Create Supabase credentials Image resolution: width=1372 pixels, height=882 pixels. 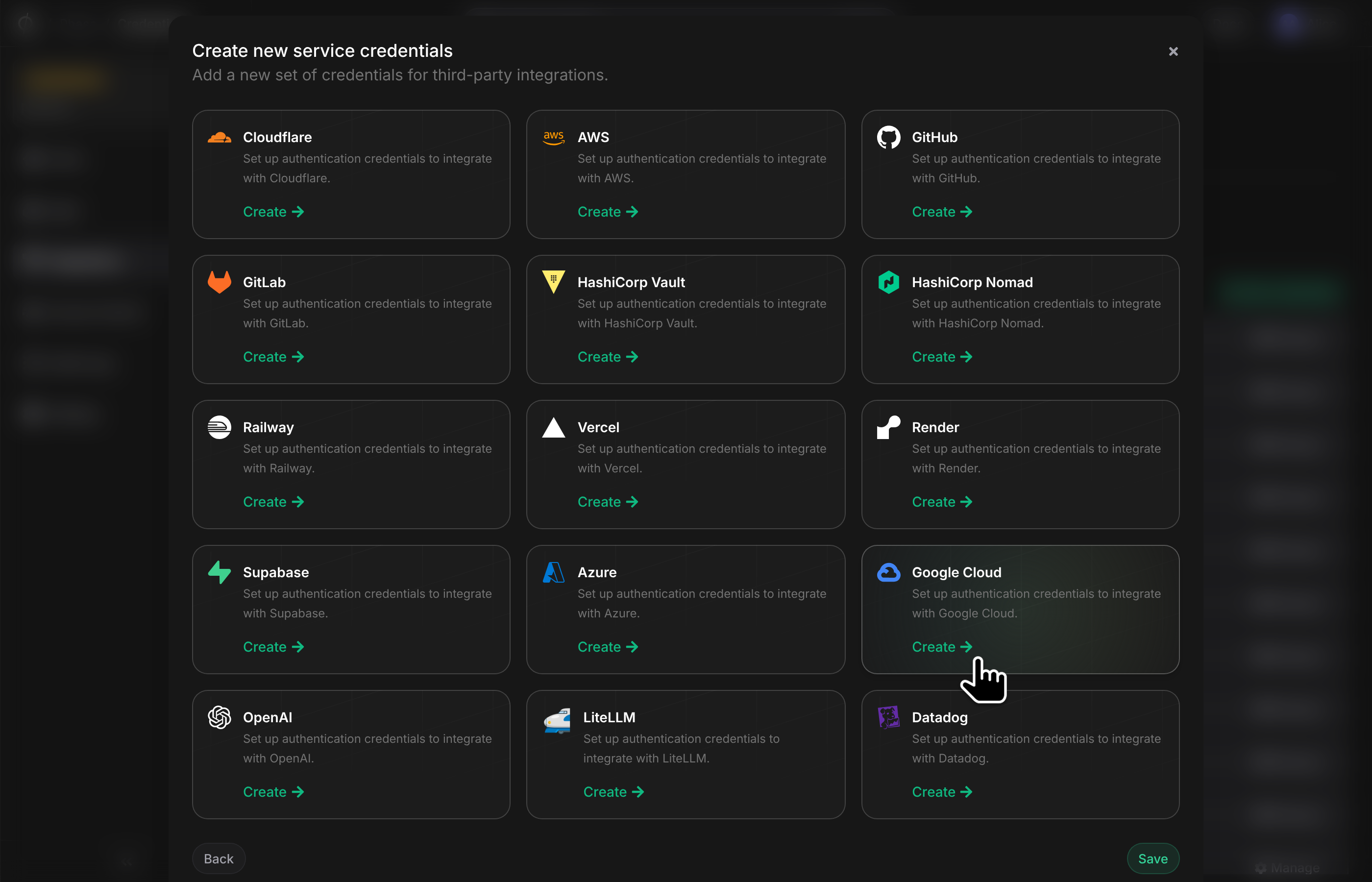[x=273, y=647]
